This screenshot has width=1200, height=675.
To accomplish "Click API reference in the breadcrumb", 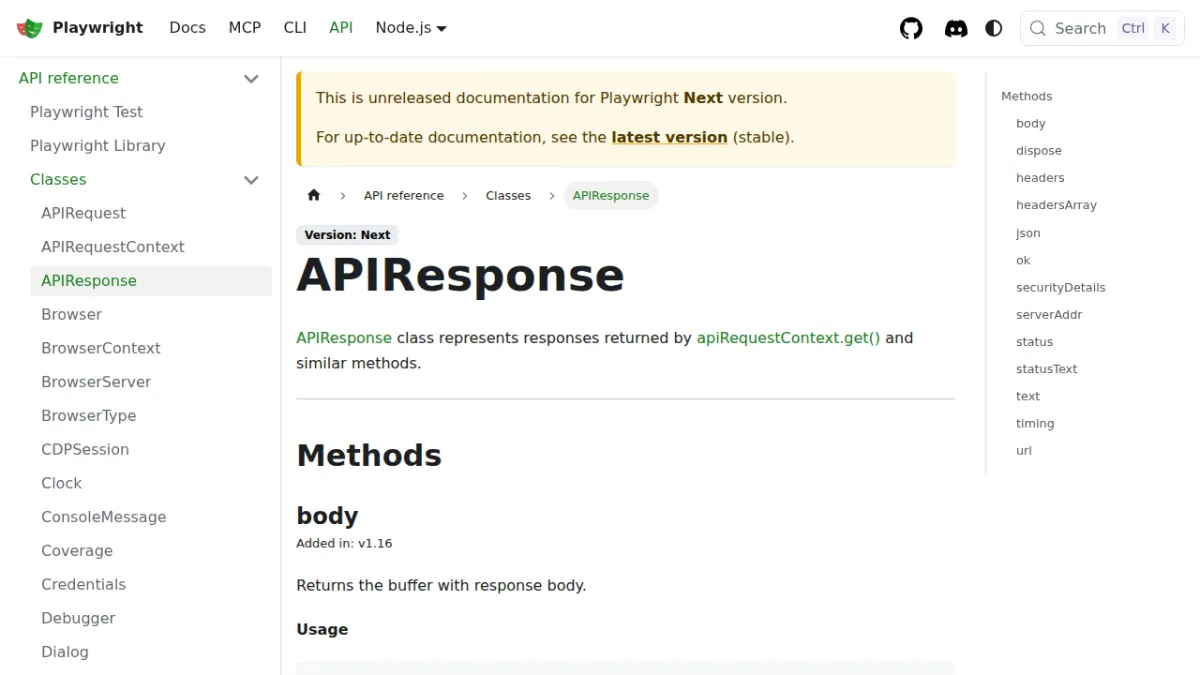I will coord(404,195).
